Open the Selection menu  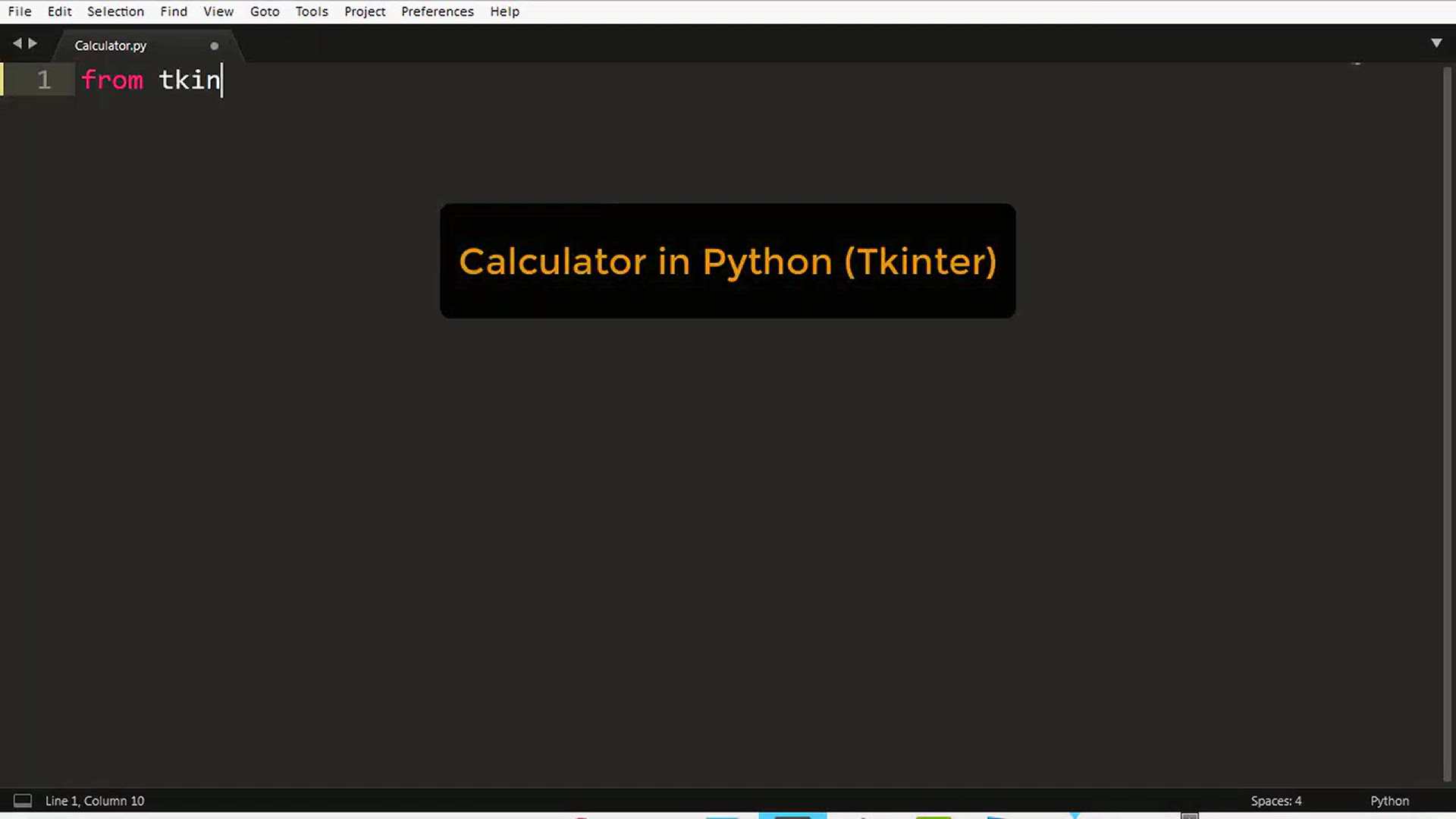115,11
